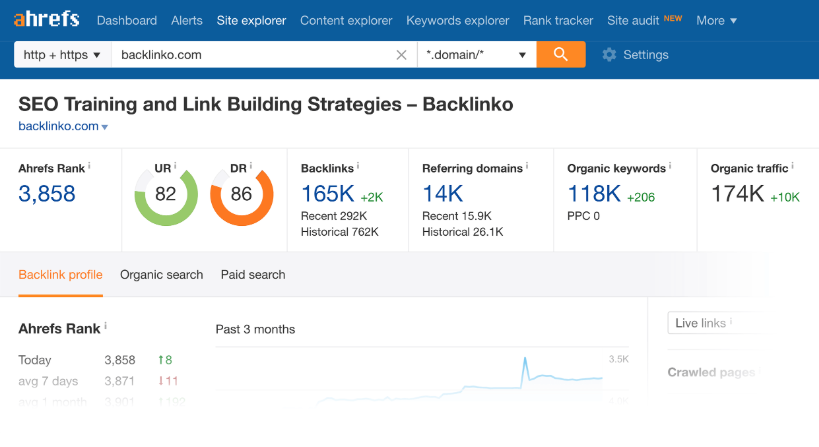Click the backlinko.com link under title
The width and height of the screenshot is (819, 447).
(x=58, y=126)
